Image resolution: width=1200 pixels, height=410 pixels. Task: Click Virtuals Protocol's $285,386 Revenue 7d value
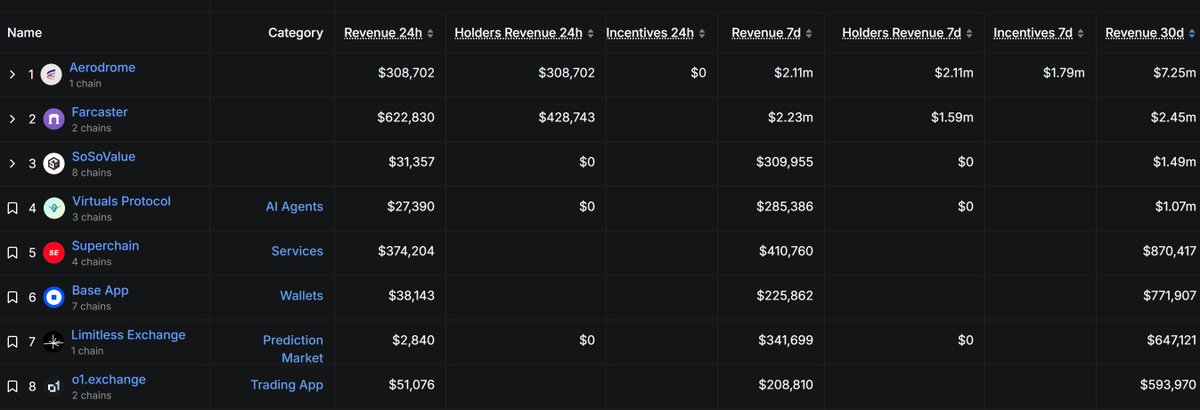pos(785,207)
